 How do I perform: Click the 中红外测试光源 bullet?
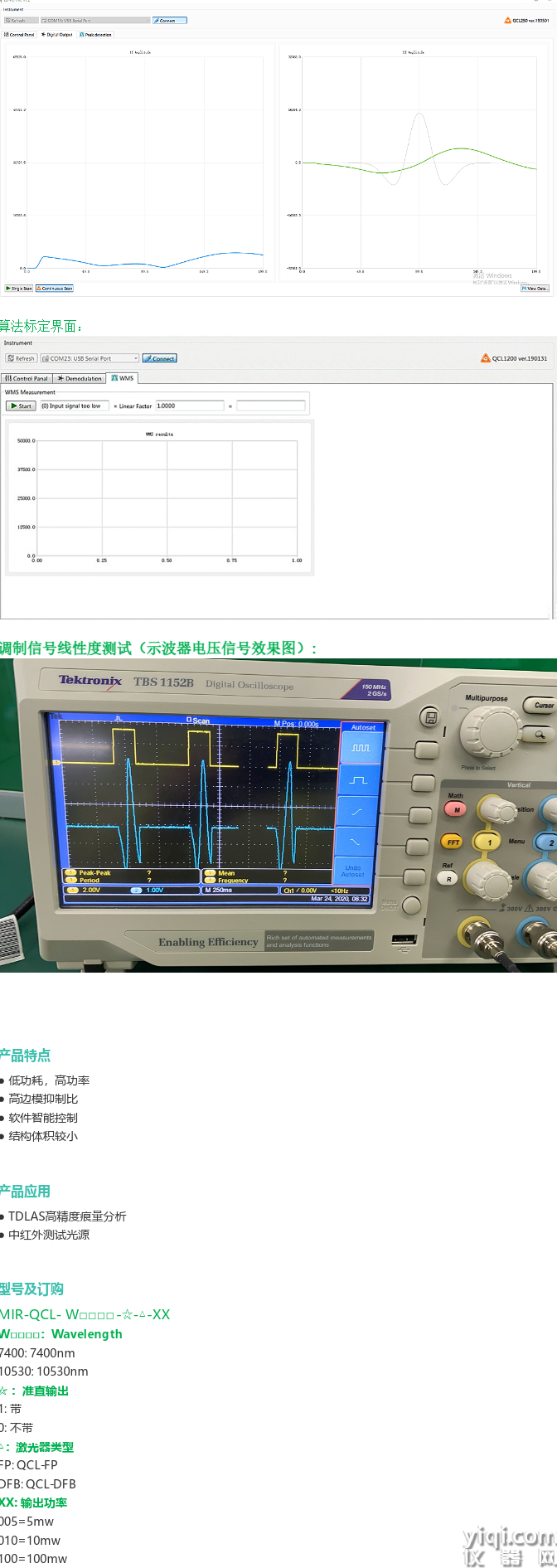(46, 1235)
